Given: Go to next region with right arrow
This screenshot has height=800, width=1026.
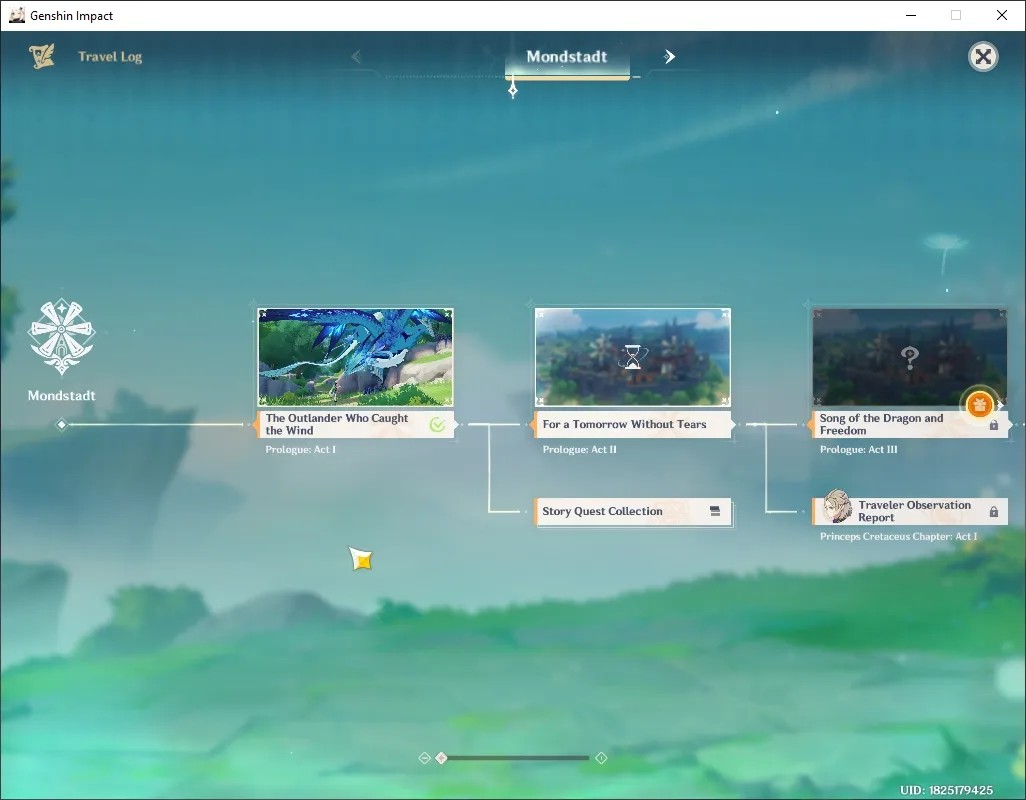Looking at the screenshot, I should pyautogui.click(x=669, y=57).
